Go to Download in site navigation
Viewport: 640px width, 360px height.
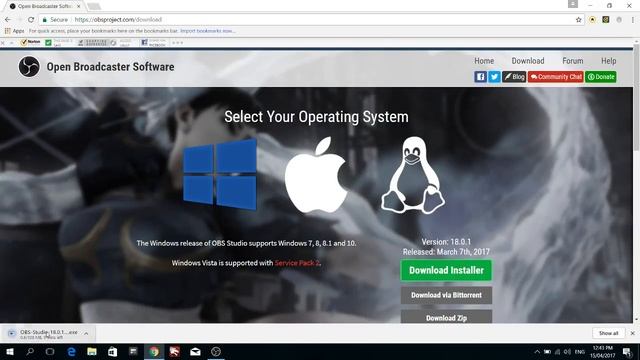528,61
